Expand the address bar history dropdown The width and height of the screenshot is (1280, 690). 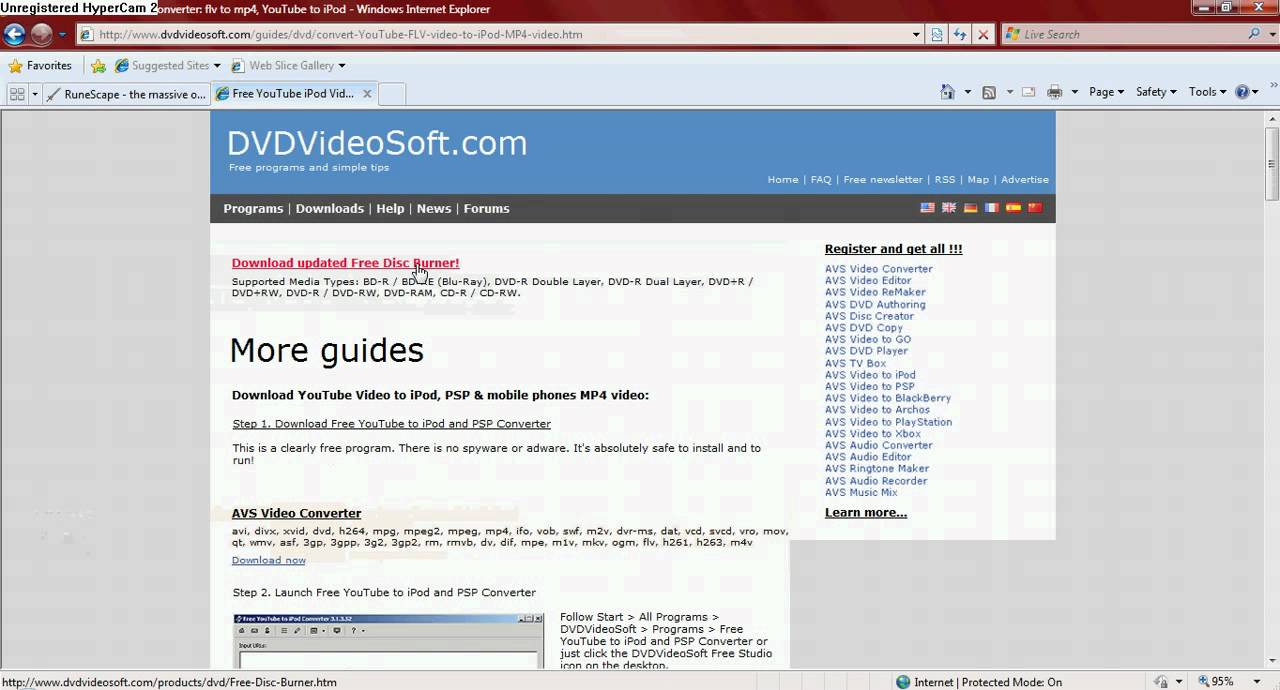(x=916, y=34)
